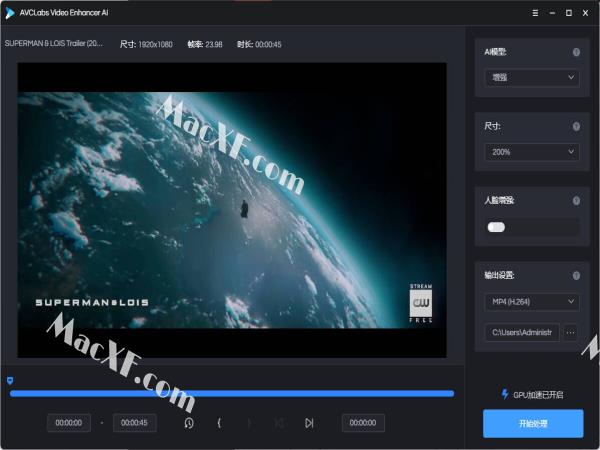Browse output folder with ellipsis button
600x450 pixels.
570,333
